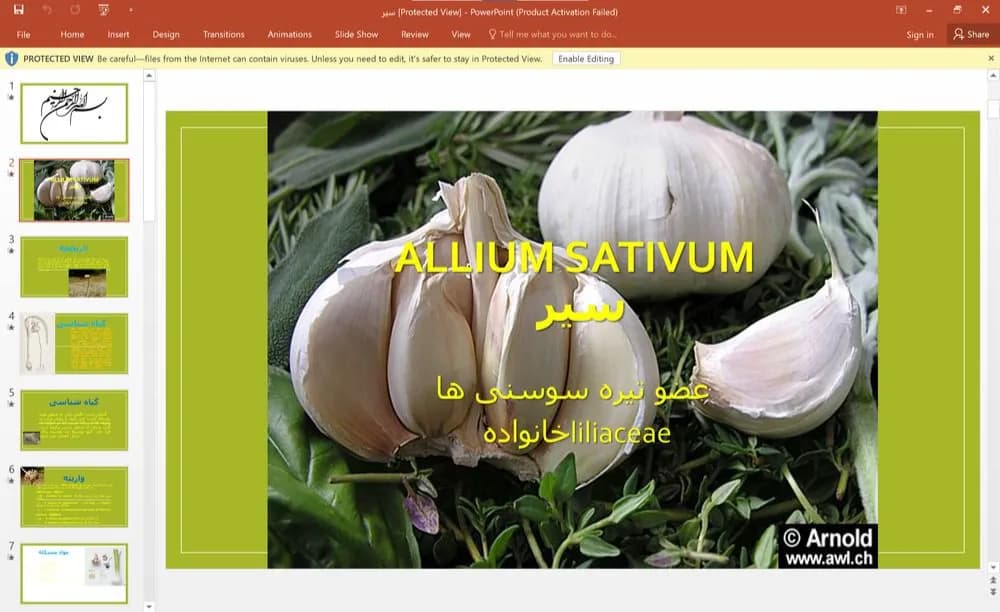Click thumbnail pane scroll up arrow
Screen dimensions: 1000x612
coord(149,76)
